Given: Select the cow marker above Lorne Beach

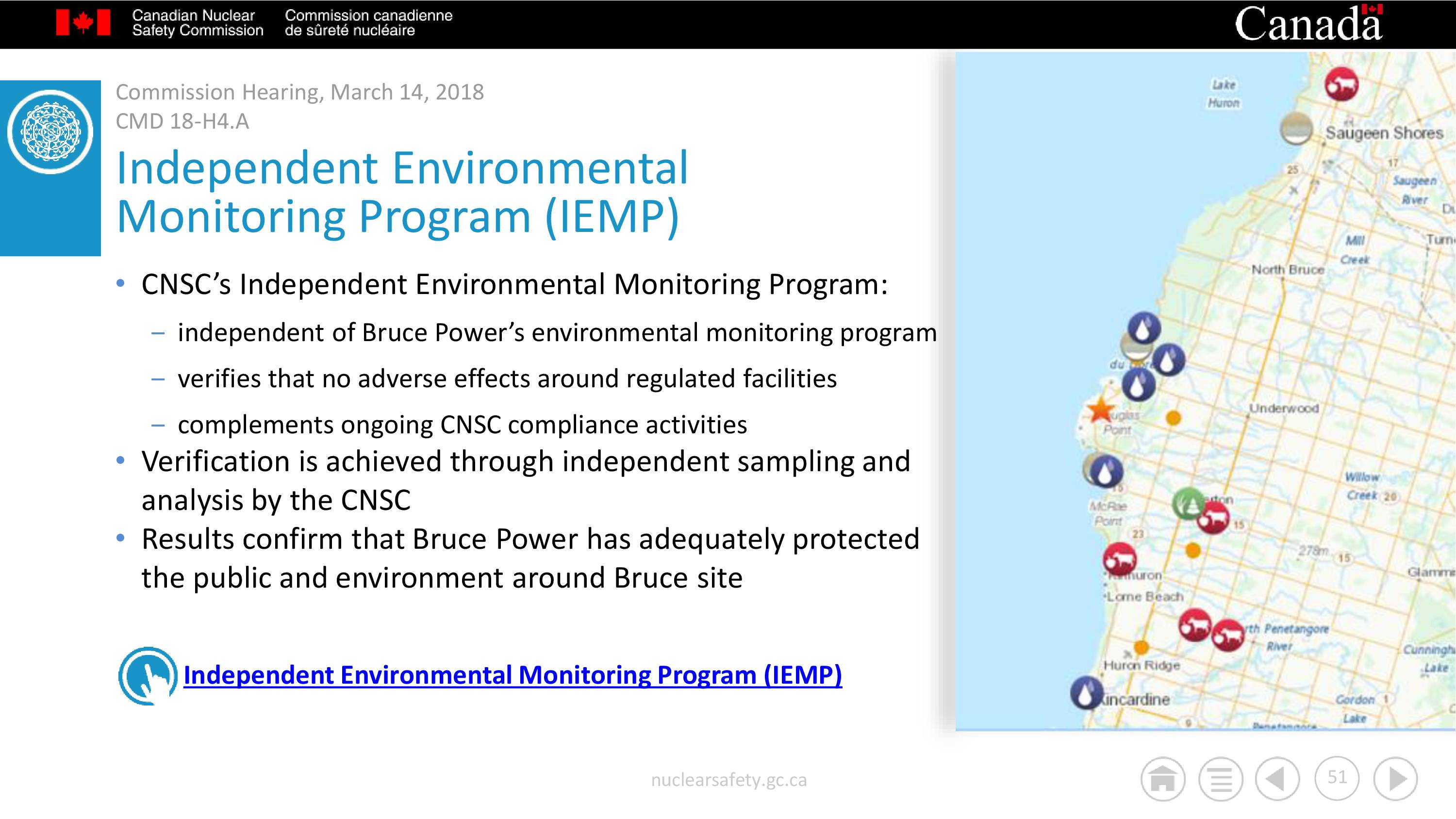Looking at the screenshot, I should pyautogui.click(x=1120, y=559).
